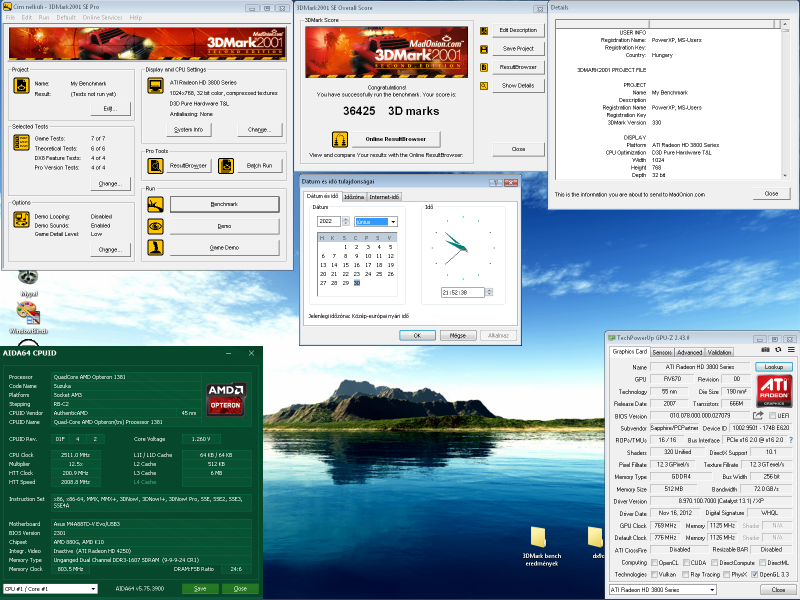Click the AMD Opteron logo in AIDA64 CPUID
800x600 pixels.
pos(226,399)
